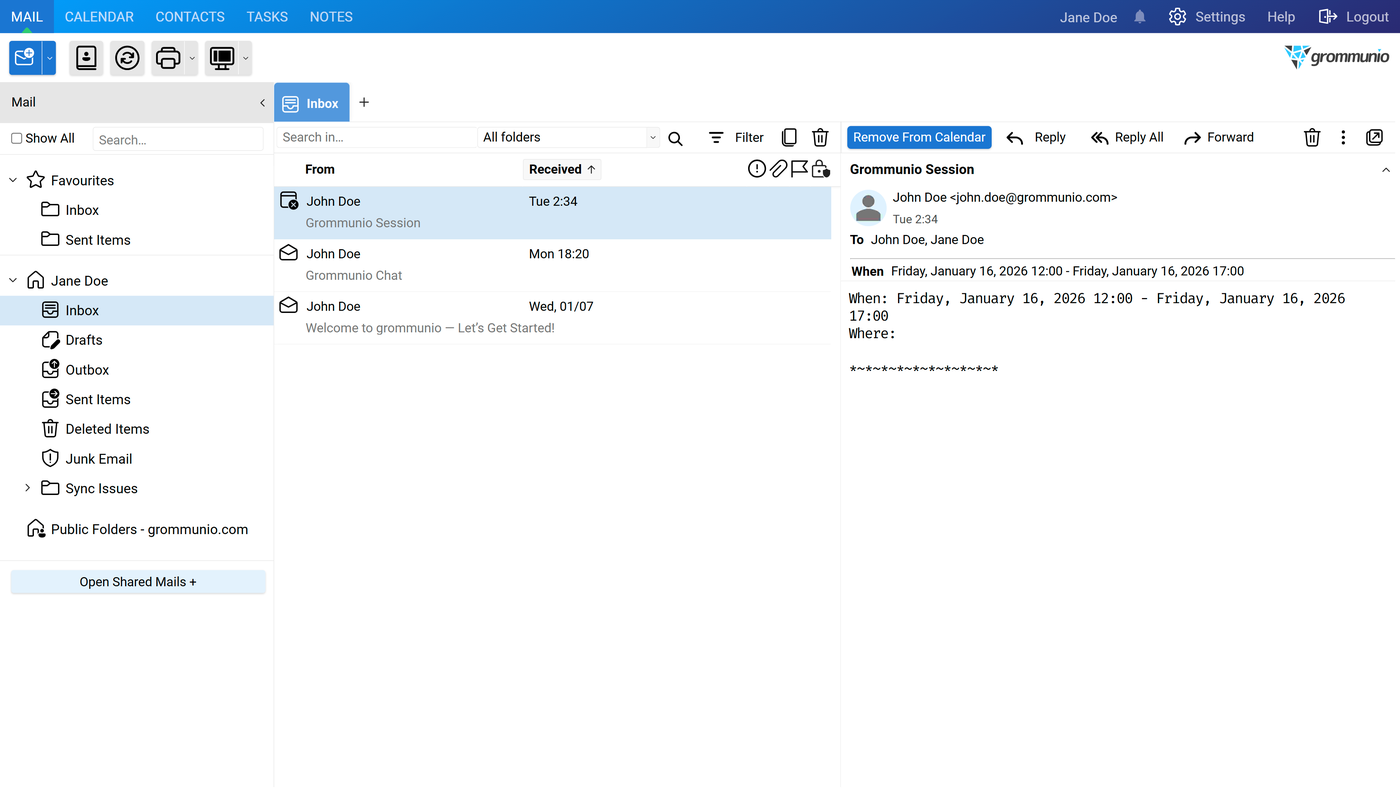
Task: Select the Inbox content tab
Action: point(312,103)
